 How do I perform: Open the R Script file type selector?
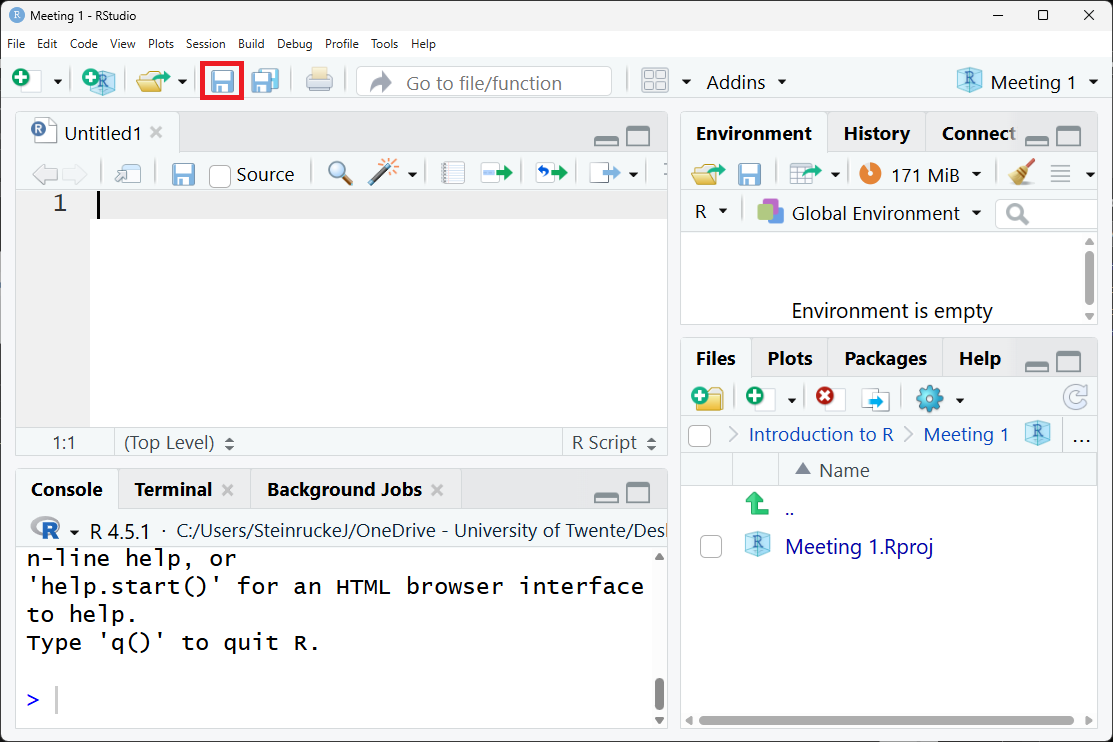click(613, 443)
